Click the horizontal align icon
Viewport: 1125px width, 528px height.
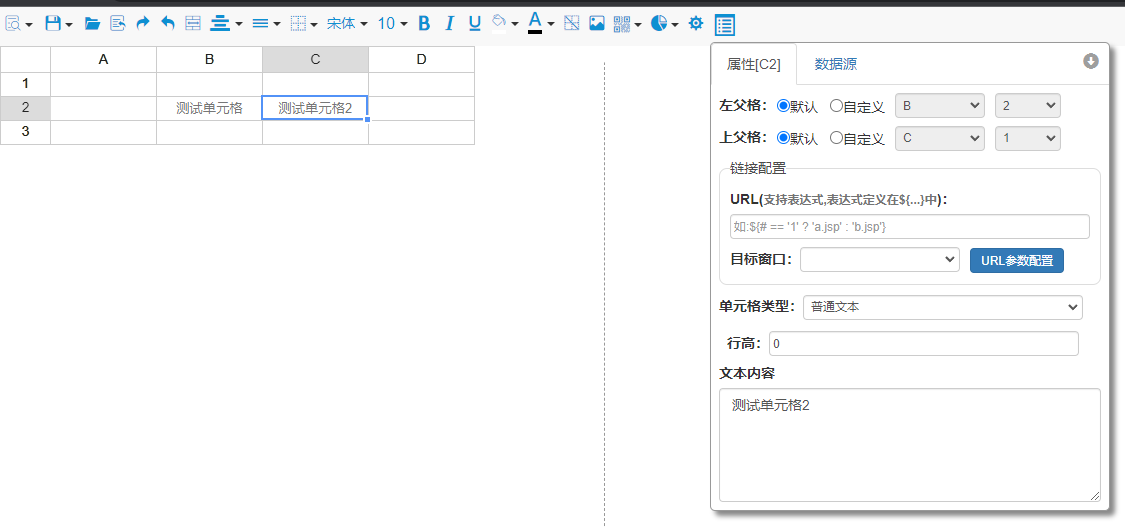220,24
